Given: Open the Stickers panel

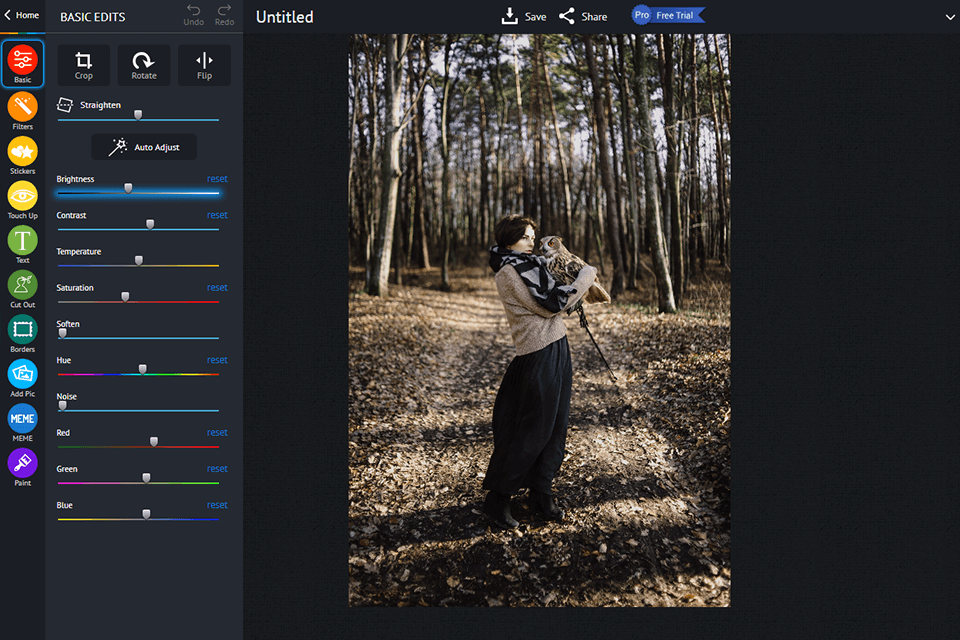Looking at the screenshot, I should click(22, 152).
